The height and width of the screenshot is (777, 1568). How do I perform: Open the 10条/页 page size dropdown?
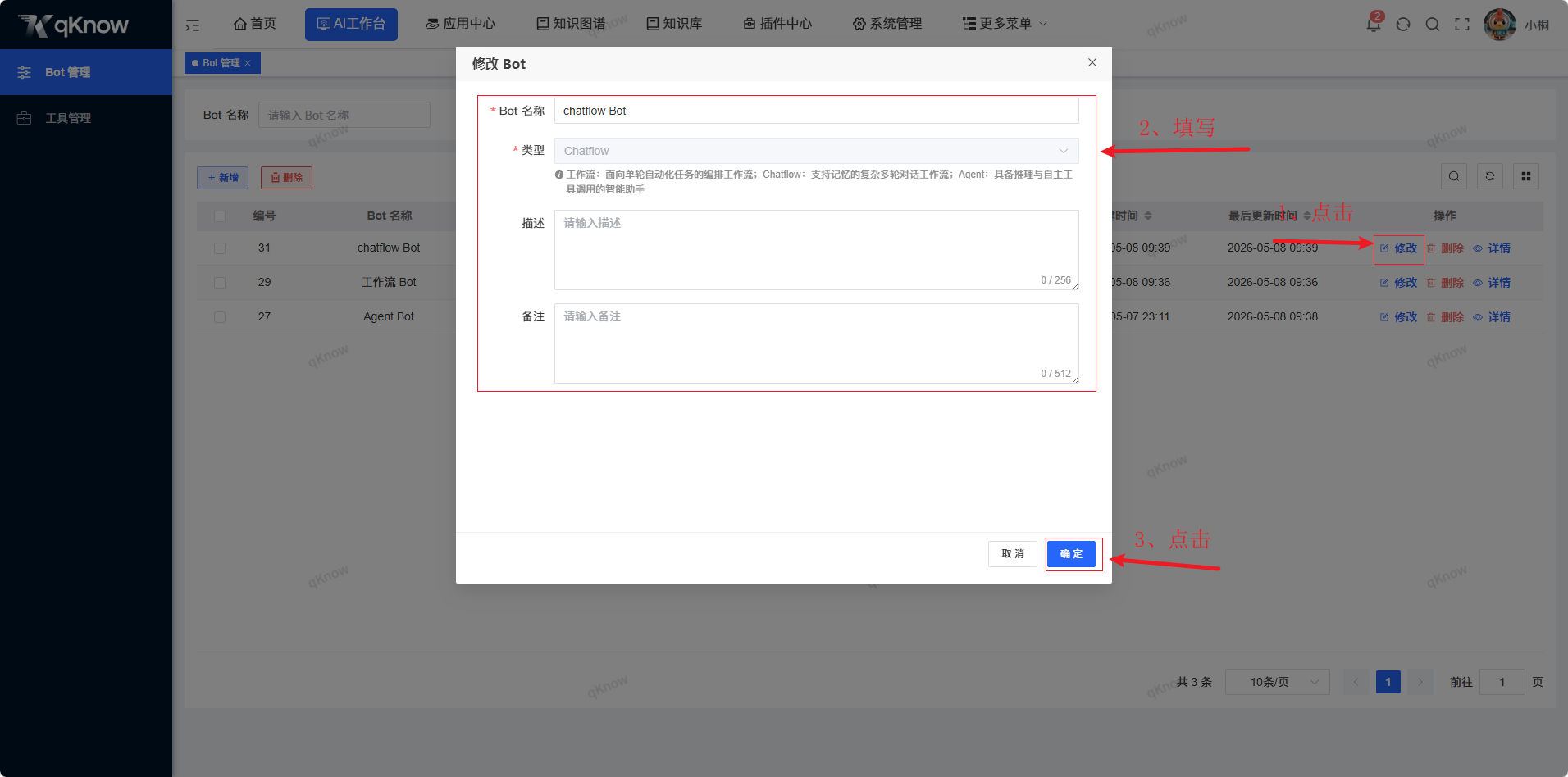pyautogui.click(x=1277, y=682)
